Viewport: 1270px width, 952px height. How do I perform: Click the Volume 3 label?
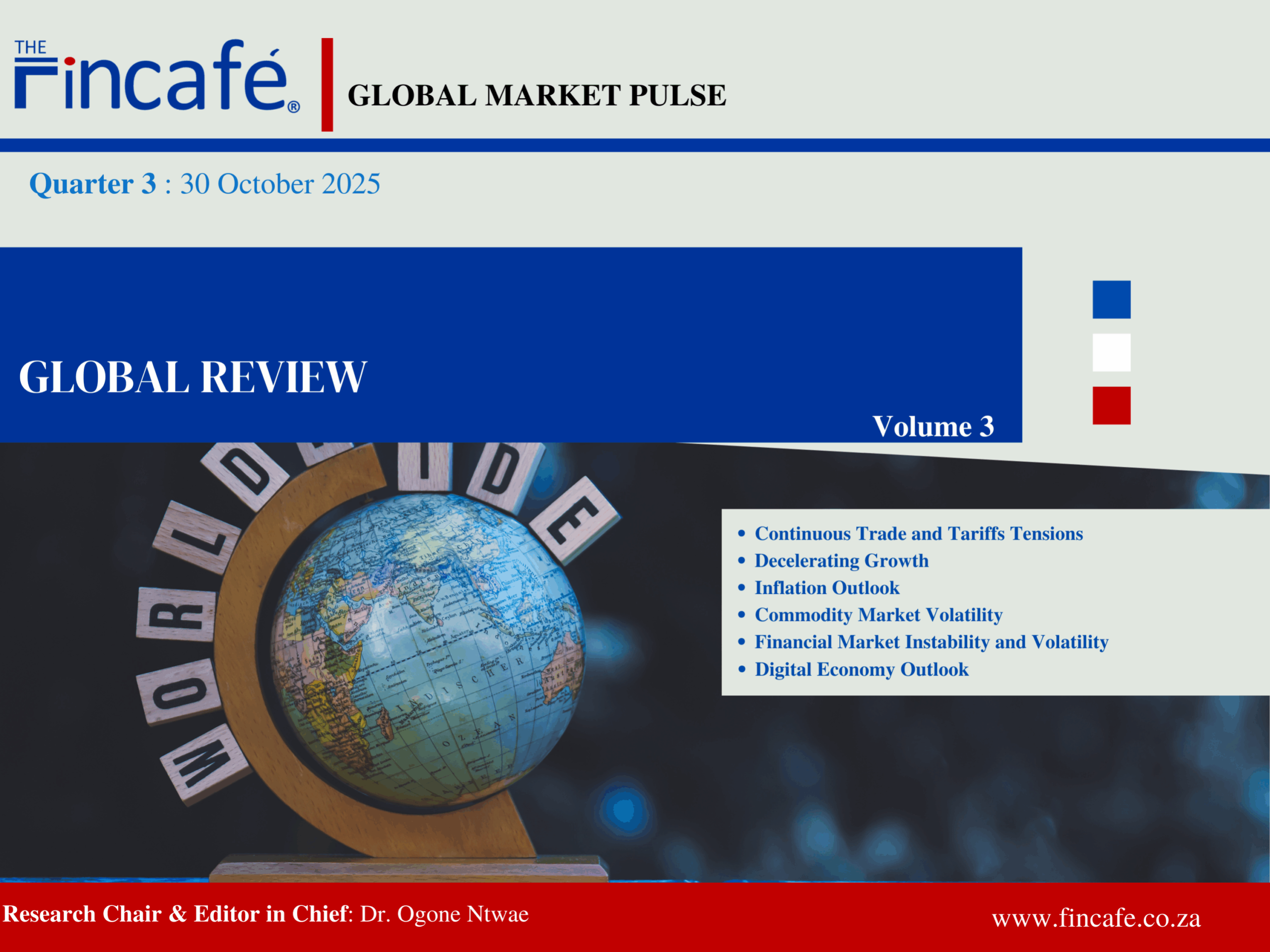(933, 426)
